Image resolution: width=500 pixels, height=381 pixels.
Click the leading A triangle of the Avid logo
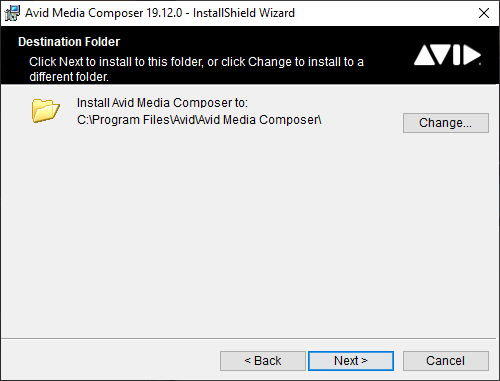tap(424, 56)
